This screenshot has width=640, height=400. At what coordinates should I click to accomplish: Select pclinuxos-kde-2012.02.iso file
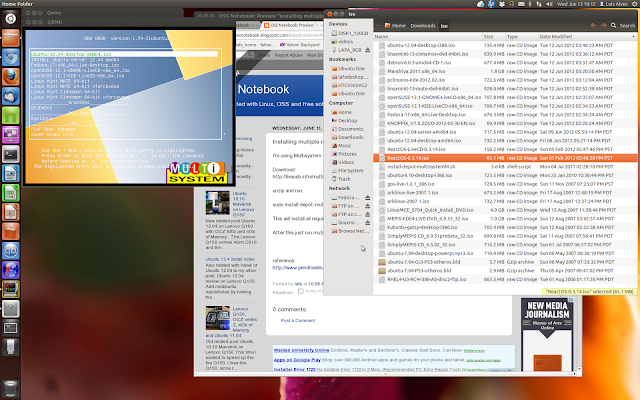click(505, 80)
